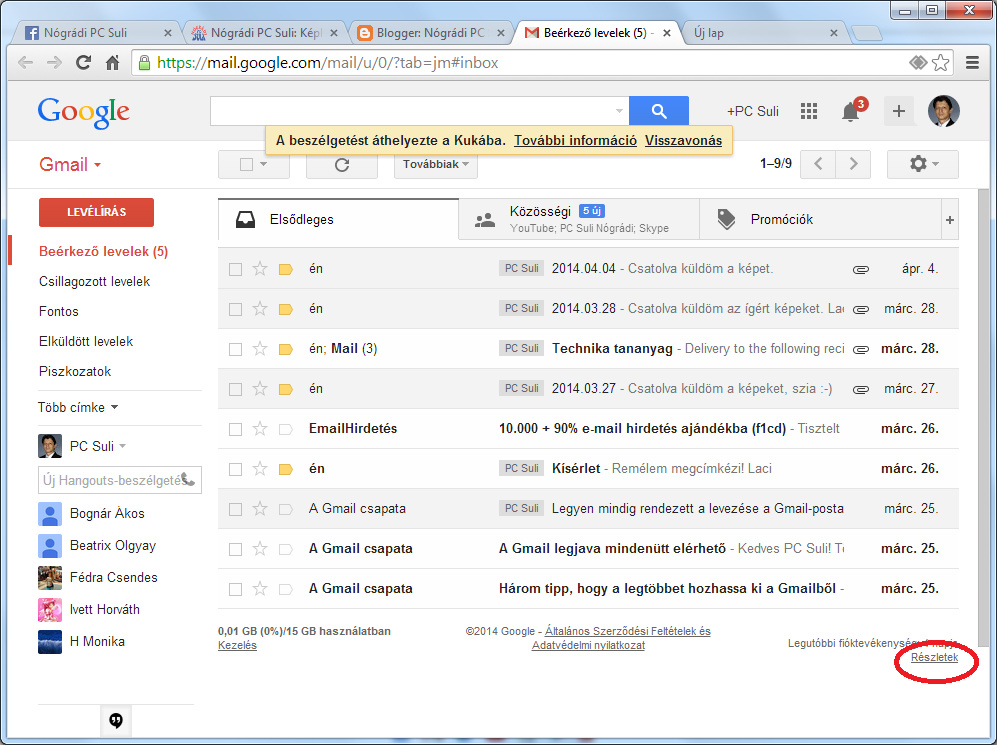Go to older messages with the right arrow
This screenshot has width=997, height=745.
(853, 164)
